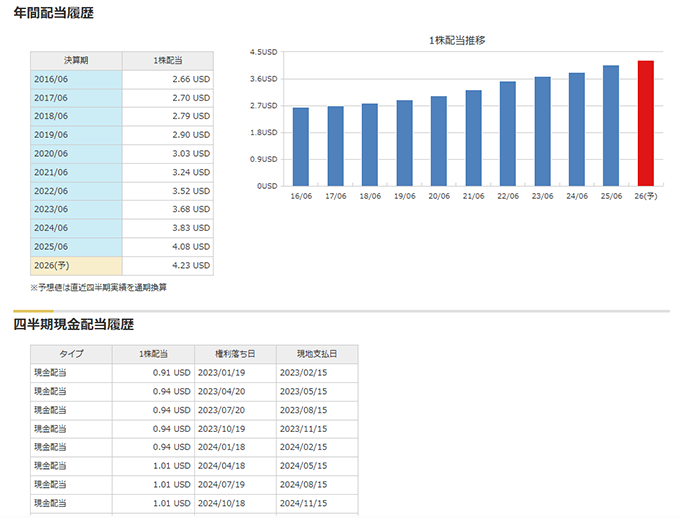Viewport: 680px width, 518px height.
Task: Click the 20/06 bar in the chart
Action: [x=438, y=141]
